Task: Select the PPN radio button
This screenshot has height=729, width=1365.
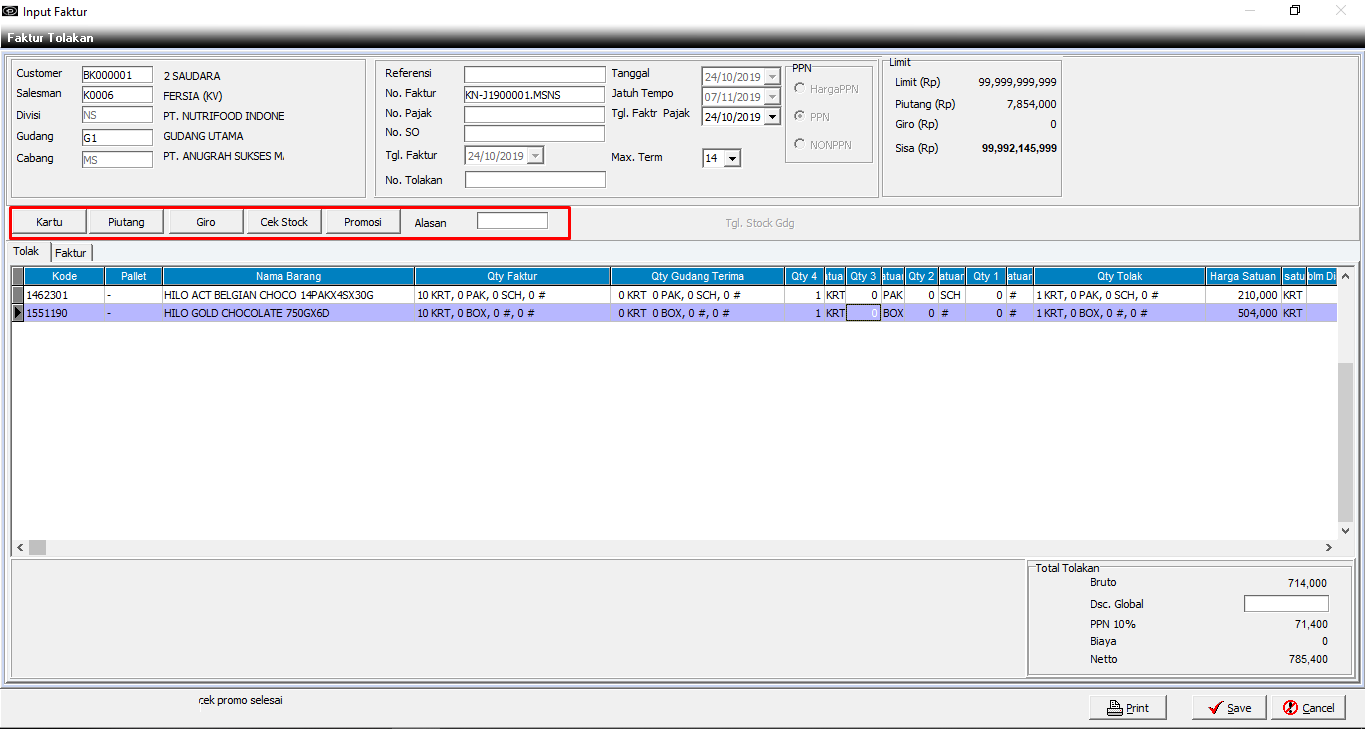Action: coord(800,117)
